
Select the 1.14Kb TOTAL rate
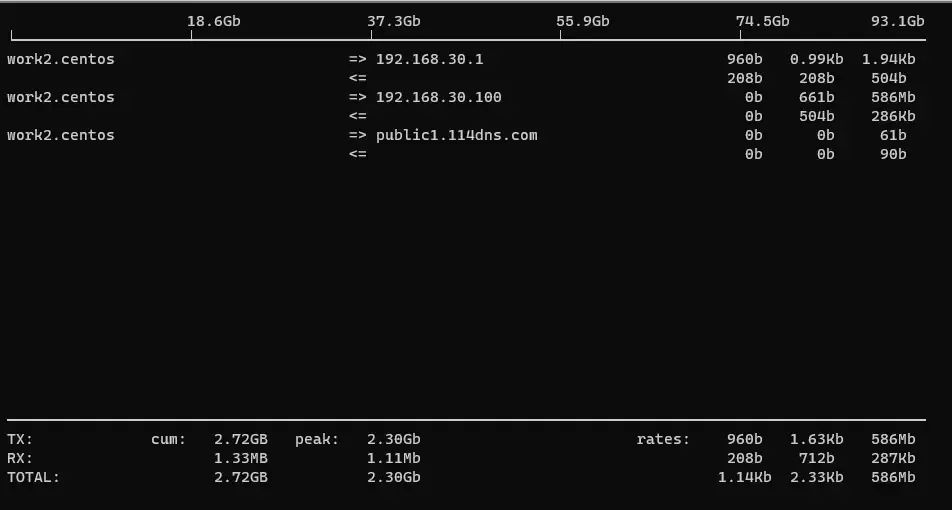745,477
